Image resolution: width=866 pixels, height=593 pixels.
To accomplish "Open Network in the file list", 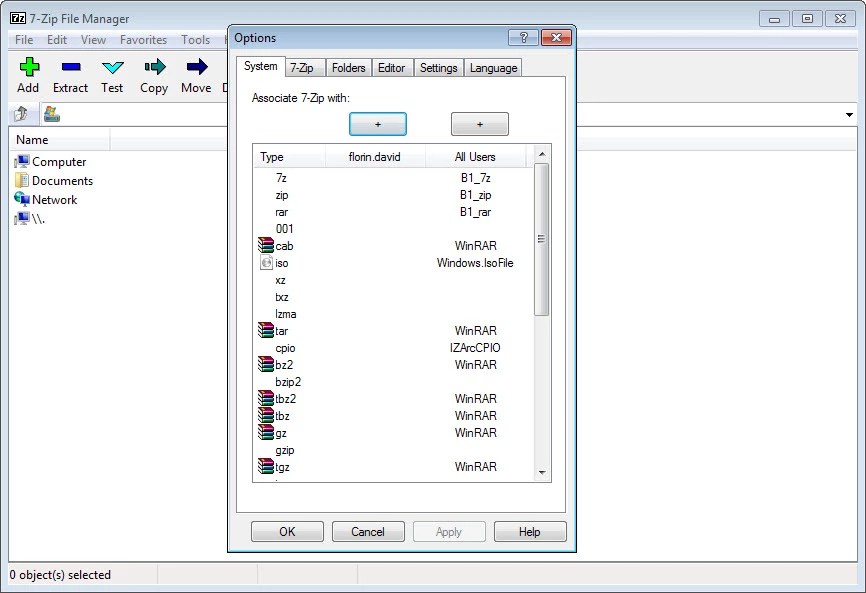I will point(54,200).
